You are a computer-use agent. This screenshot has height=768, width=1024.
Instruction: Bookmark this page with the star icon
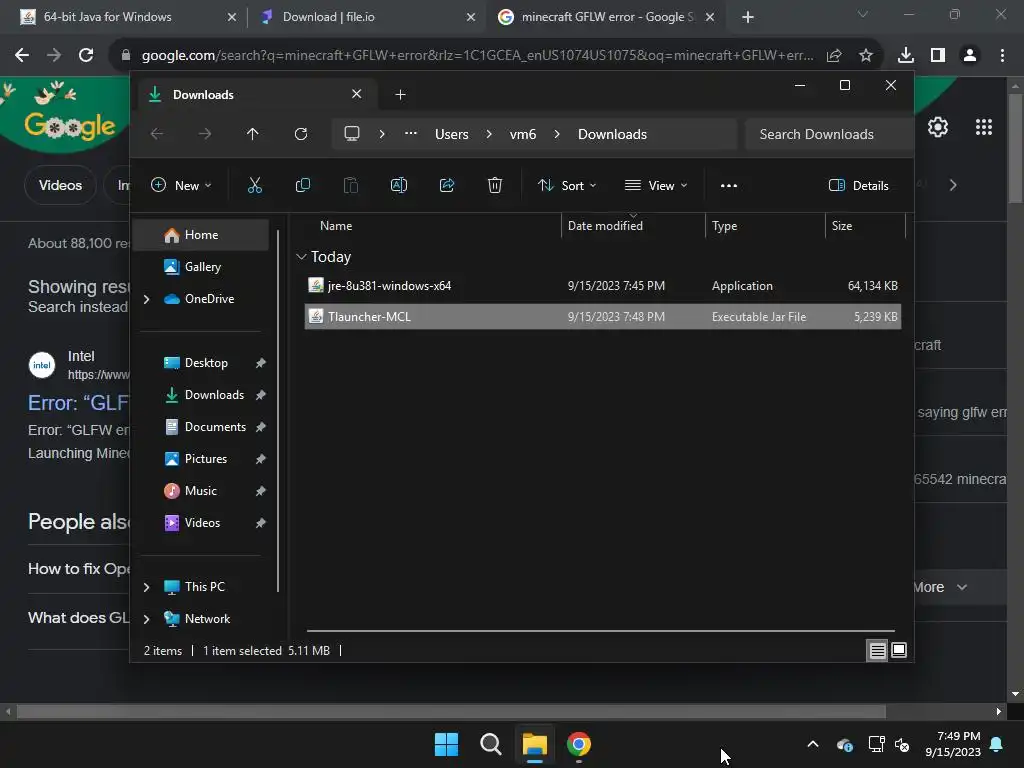click(x=866, y=56)
